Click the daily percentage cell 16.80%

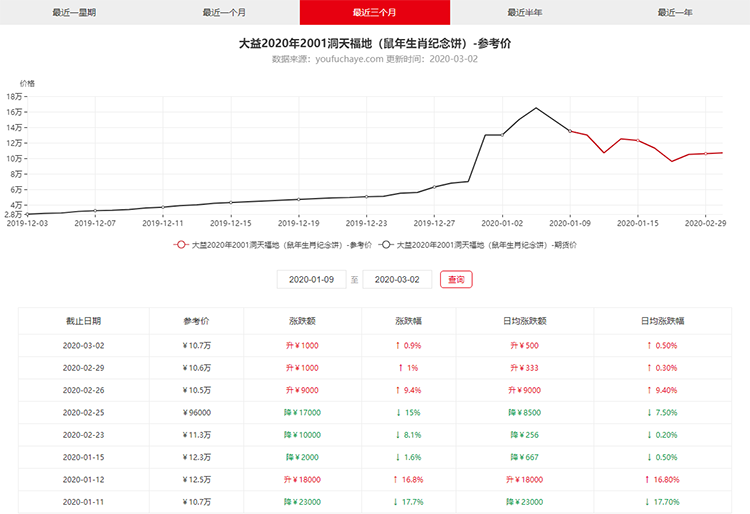click(x=662, y=480)
